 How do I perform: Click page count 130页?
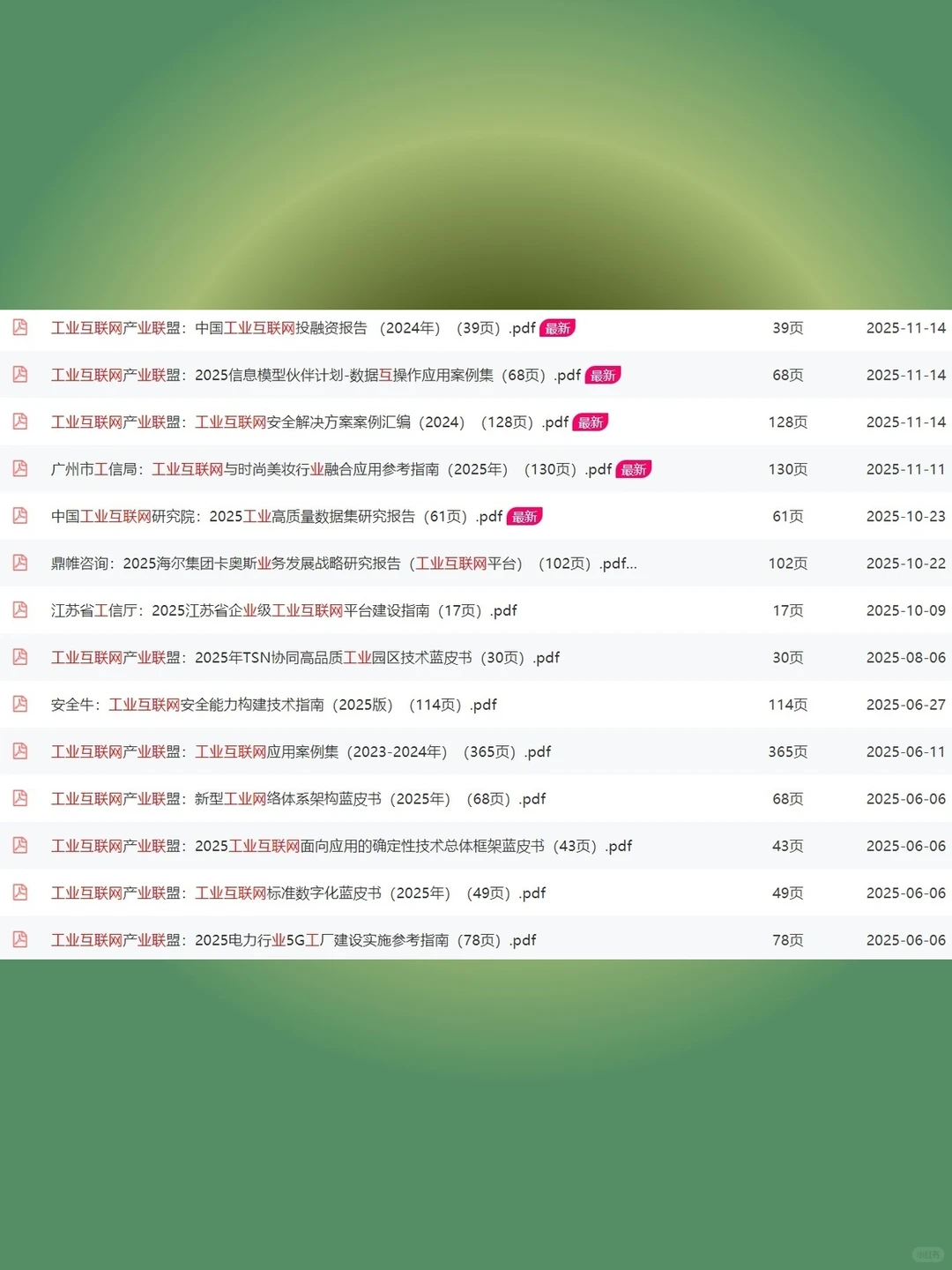(x=788, y=469)
